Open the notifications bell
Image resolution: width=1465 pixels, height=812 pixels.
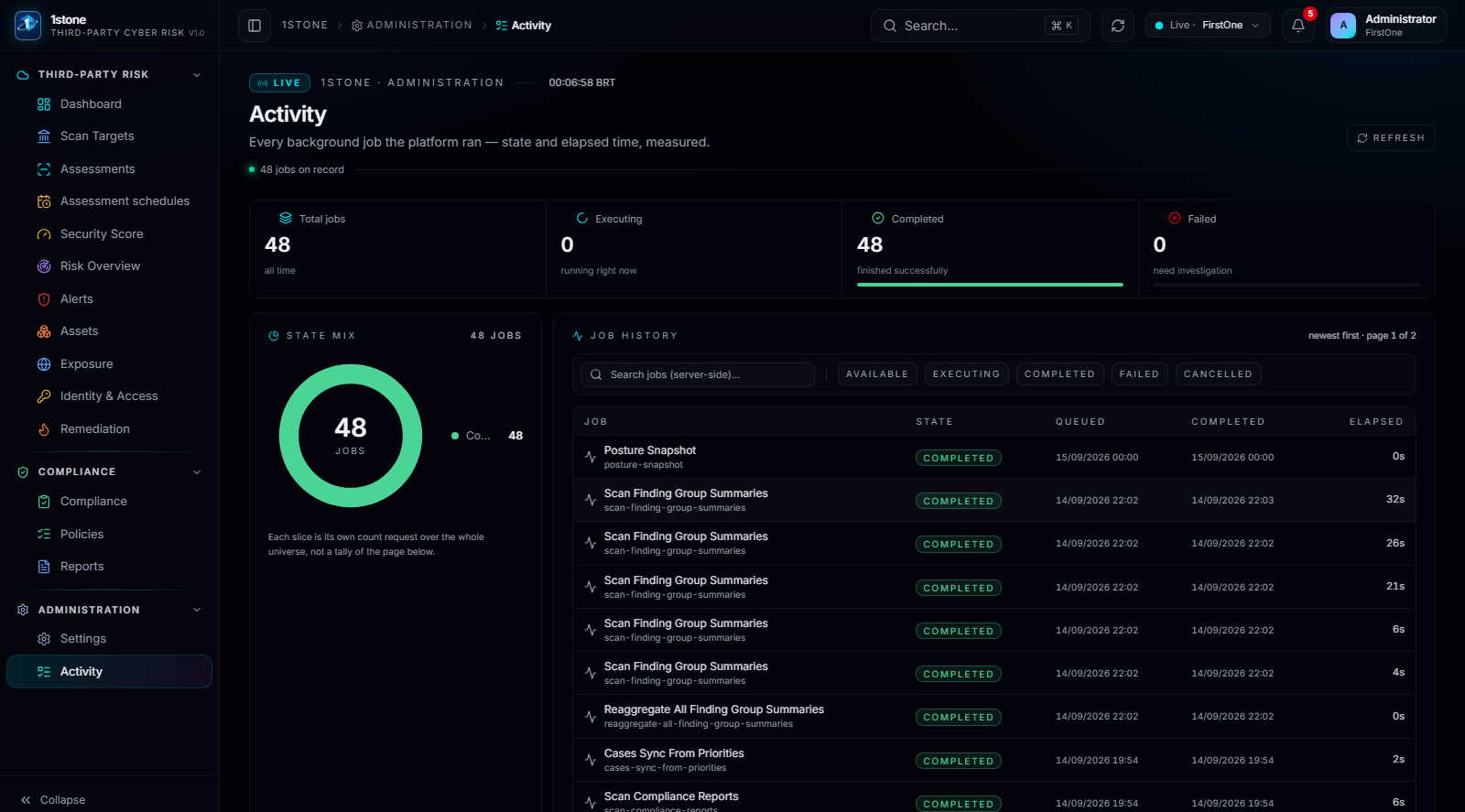(1298, 26)
